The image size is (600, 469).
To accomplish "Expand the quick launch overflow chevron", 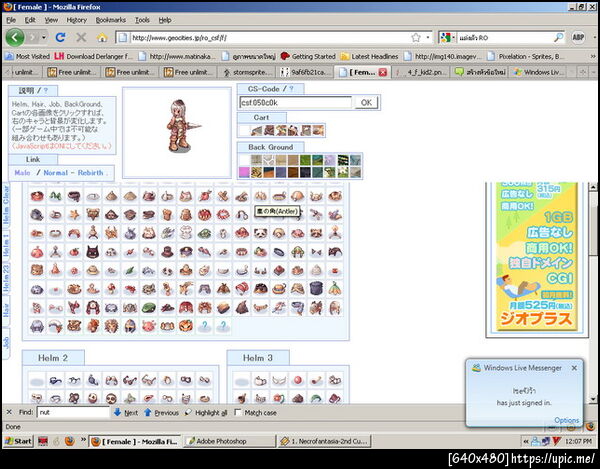I will tap(83, 440).
